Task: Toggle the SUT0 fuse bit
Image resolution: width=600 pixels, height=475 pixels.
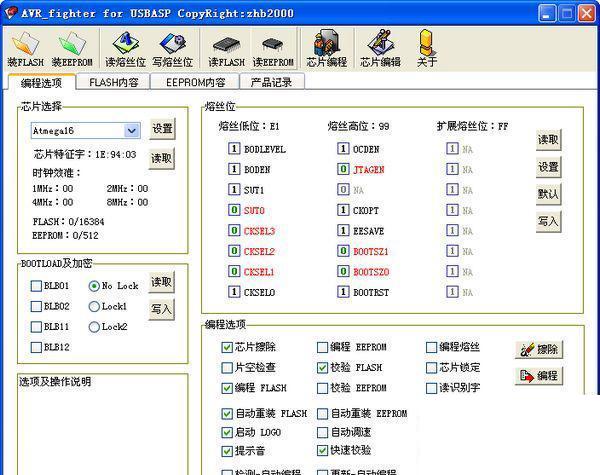Action: (234, 210)
